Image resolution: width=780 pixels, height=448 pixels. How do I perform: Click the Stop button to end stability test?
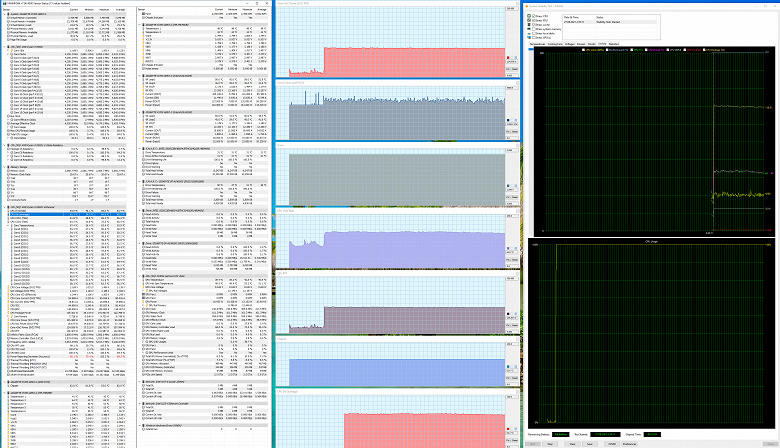[550, 444]
